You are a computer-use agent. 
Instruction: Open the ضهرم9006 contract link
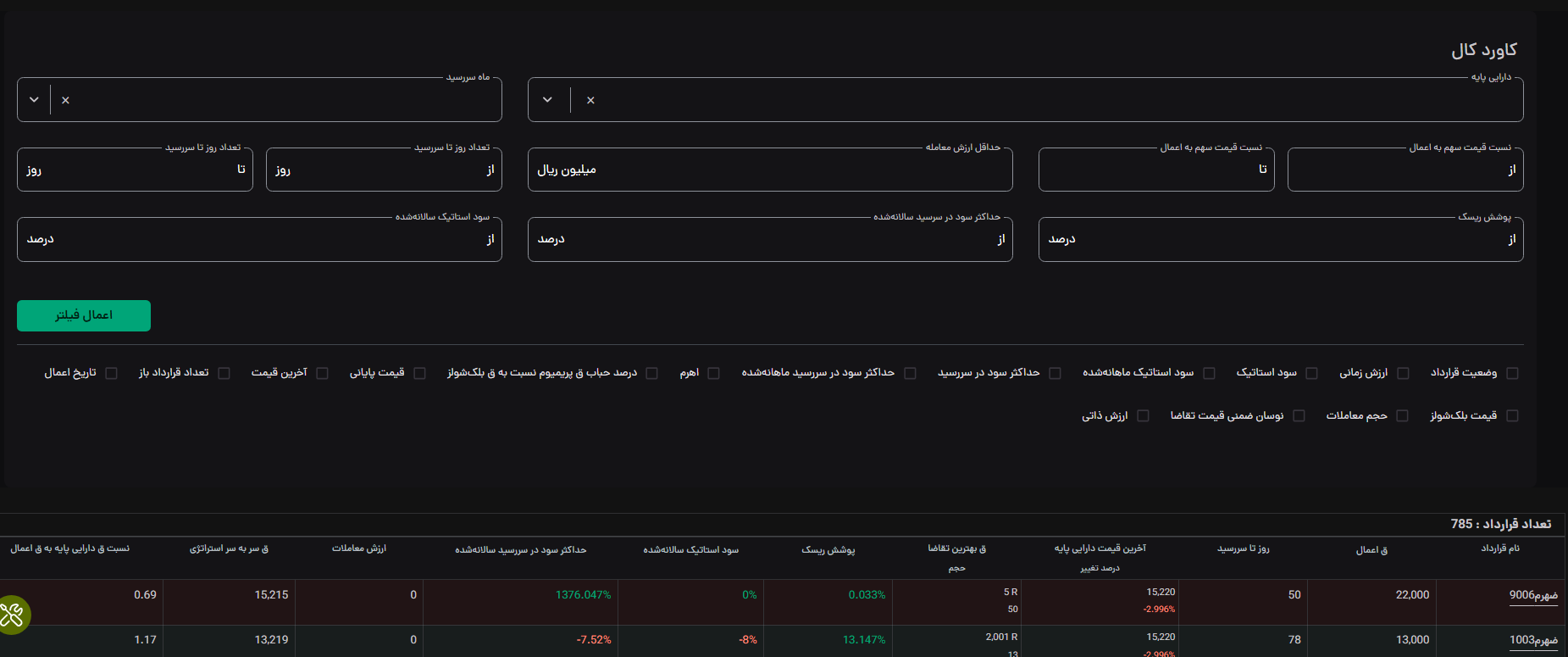click(1533, 595)
